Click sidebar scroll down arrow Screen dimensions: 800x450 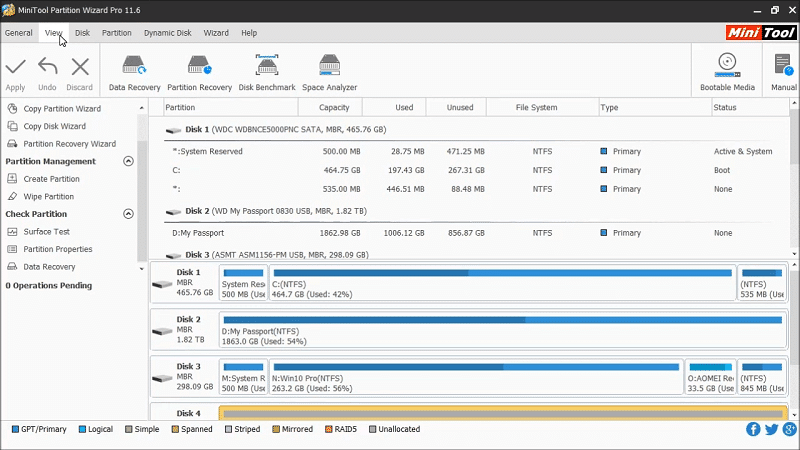[142, 269]
